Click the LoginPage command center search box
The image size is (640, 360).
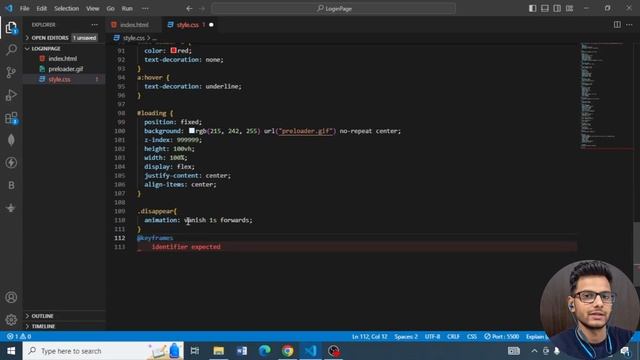click(x=334, y=8)
